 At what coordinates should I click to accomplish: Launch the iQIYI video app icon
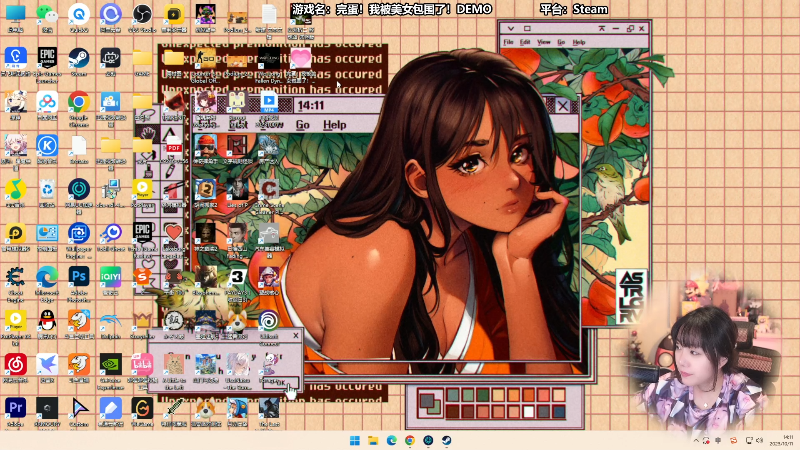coord(110,277)
